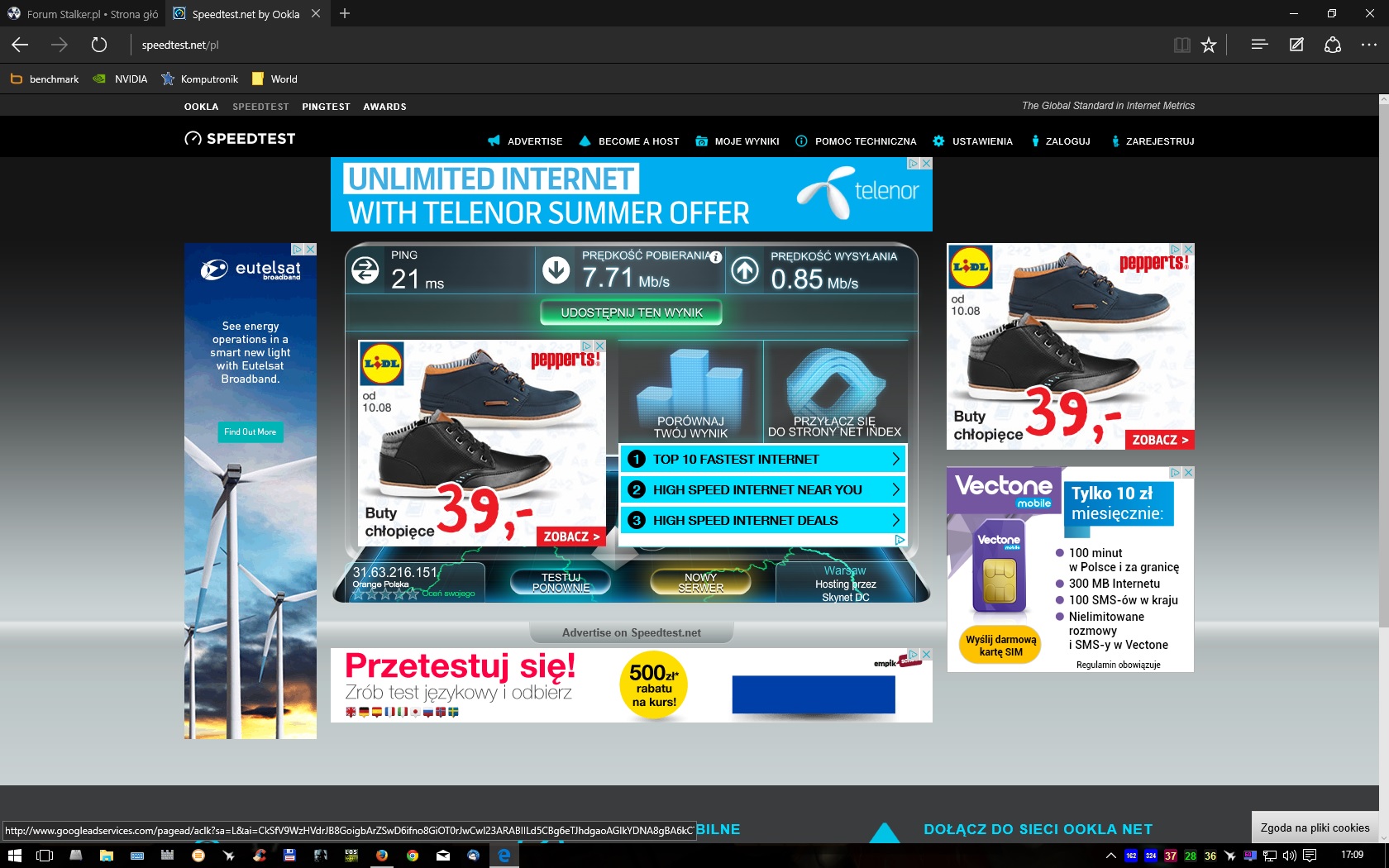
Task: Open the Edge Hub lines icon
Action: [x=1259, y=45]
